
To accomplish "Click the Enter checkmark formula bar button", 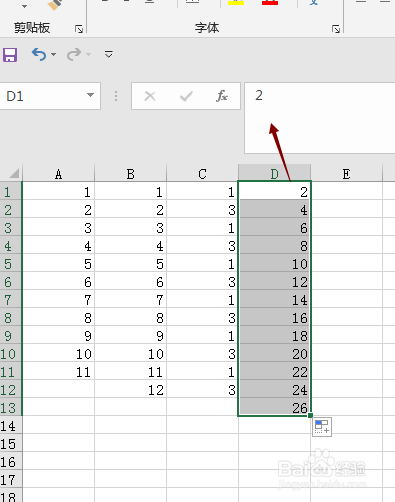I will pyautogui.click(x=186, y=96).
